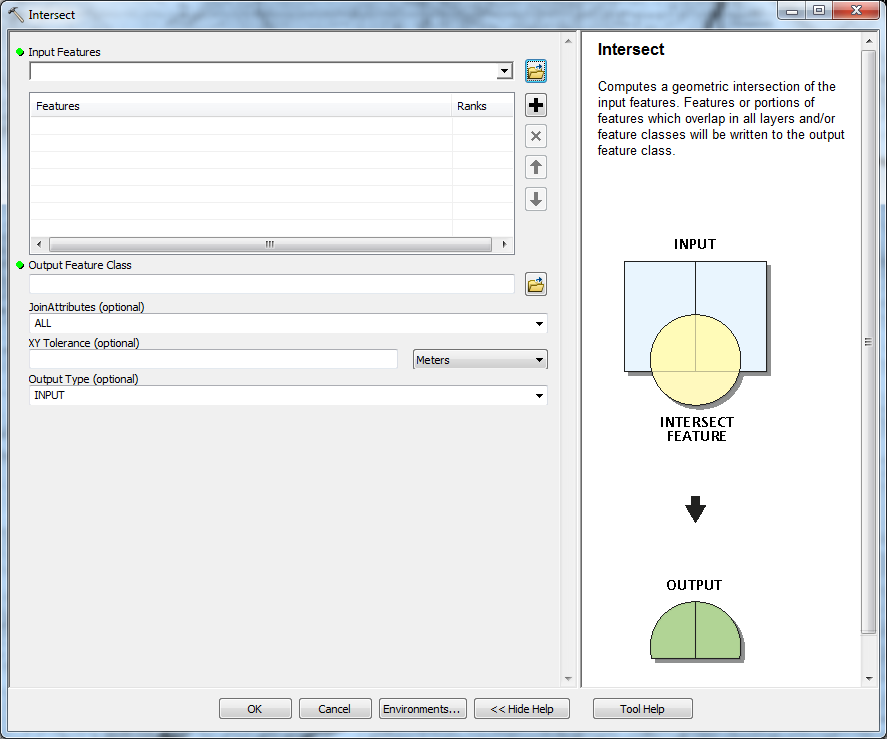This screenshot has height=739, width=887.
Task: Remove selected feature with X icon
Action: 536,137
